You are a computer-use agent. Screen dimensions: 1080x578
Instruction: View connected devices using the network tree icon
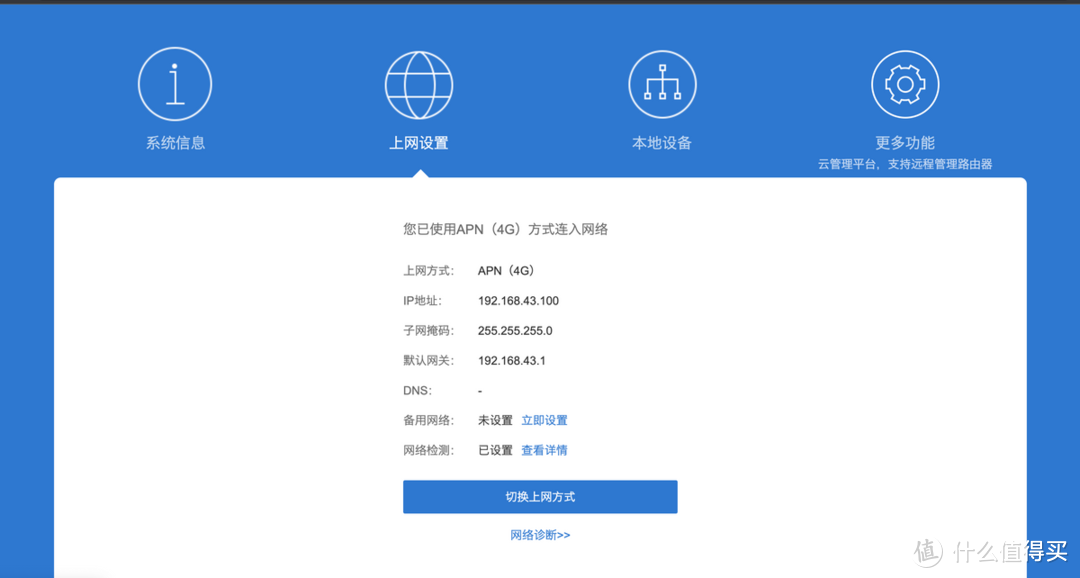pyautogui.click(x=662, y=84)
